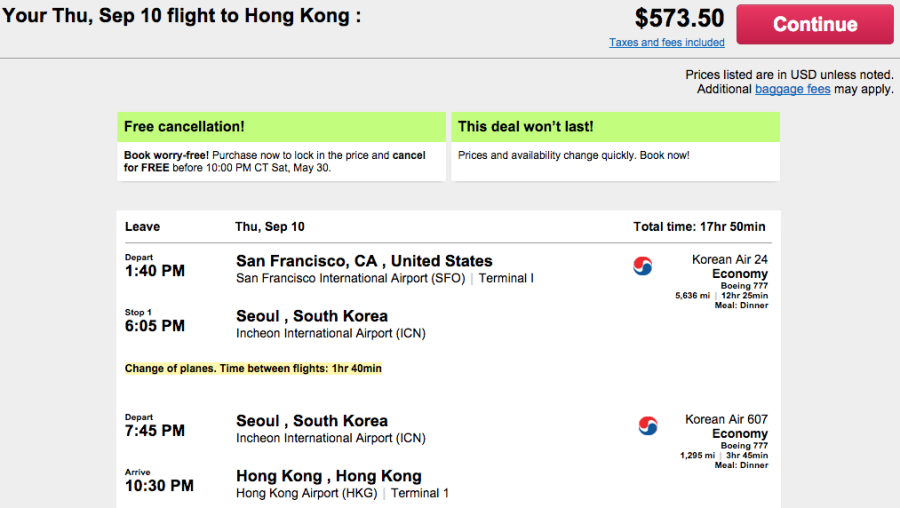The width and height of the screenshot is (900, 508).
Task: Click the red Continue button
Action: 815,24
